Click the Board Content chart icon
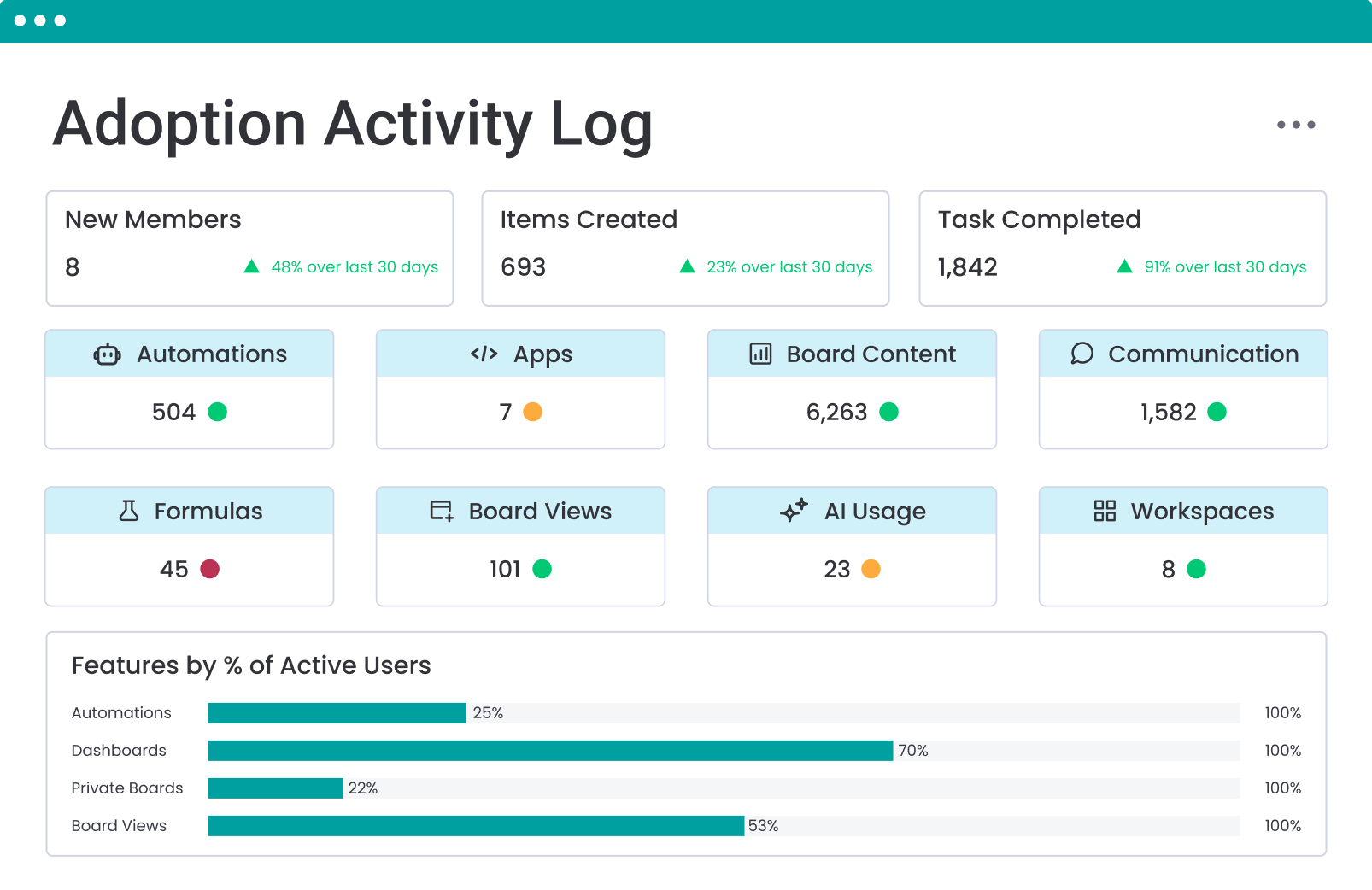The width and height of the screenshot is (1372, 890). coord(760,354)
